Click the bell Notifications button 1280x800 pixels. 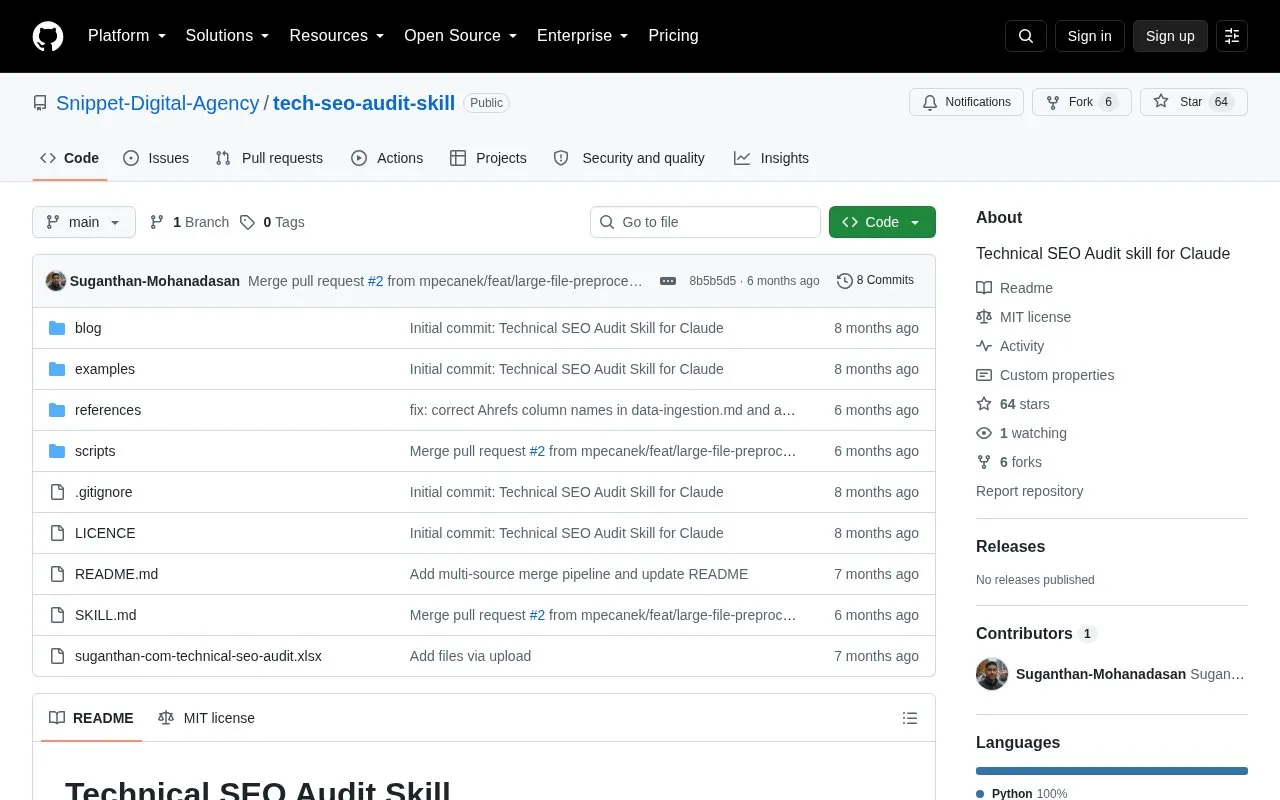(966, 102)
